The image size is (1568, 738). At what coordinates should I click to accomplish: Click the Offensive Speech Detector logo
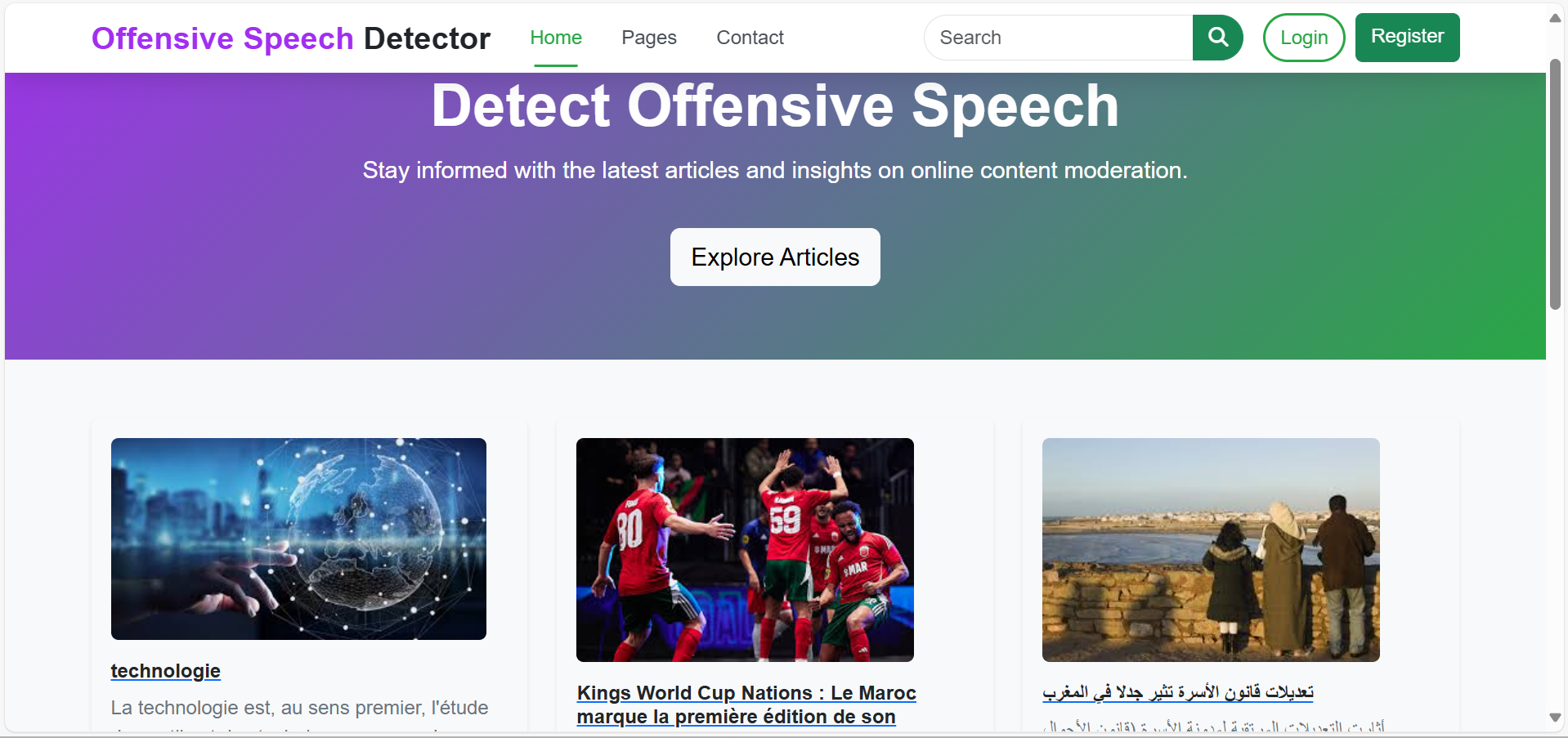(x=290, y=38)
